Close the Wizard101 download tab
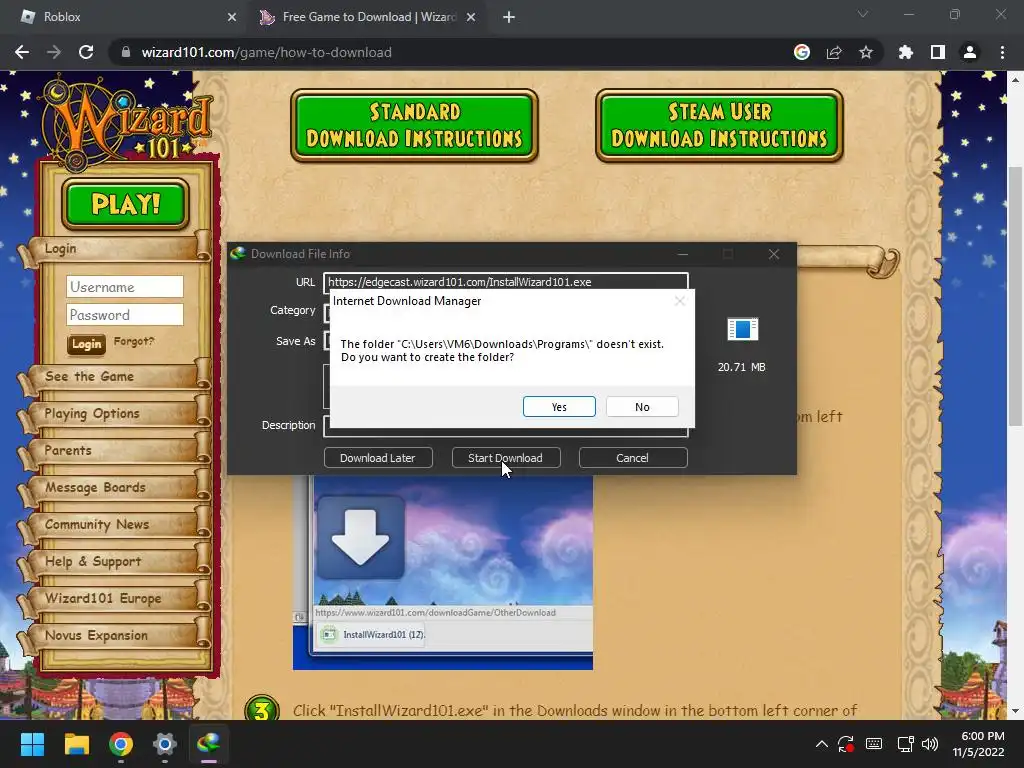This screenshot has height=768, width=1024. click(471, 17)
